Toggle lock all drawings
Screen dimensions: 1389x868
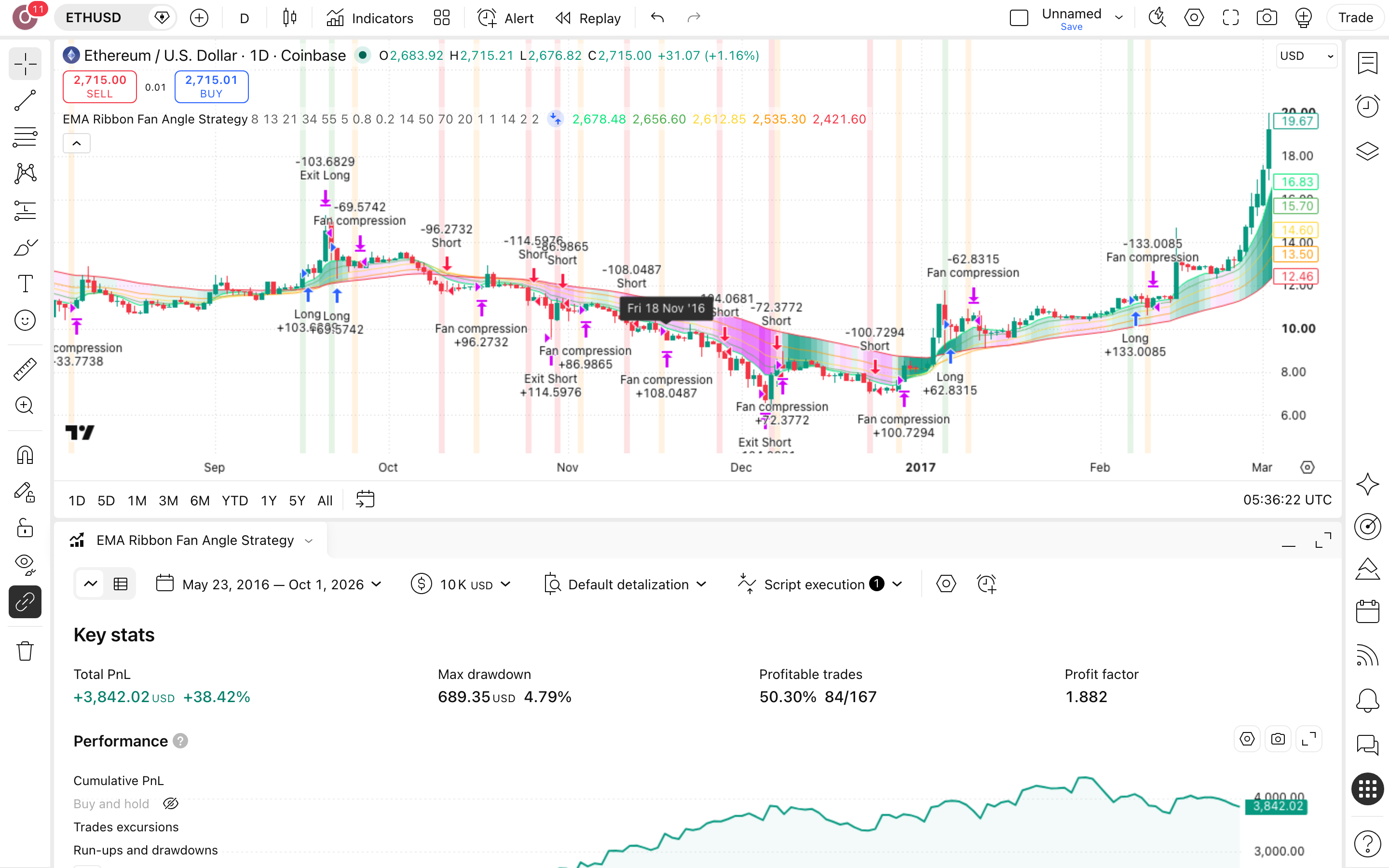[x=25, y=528]
